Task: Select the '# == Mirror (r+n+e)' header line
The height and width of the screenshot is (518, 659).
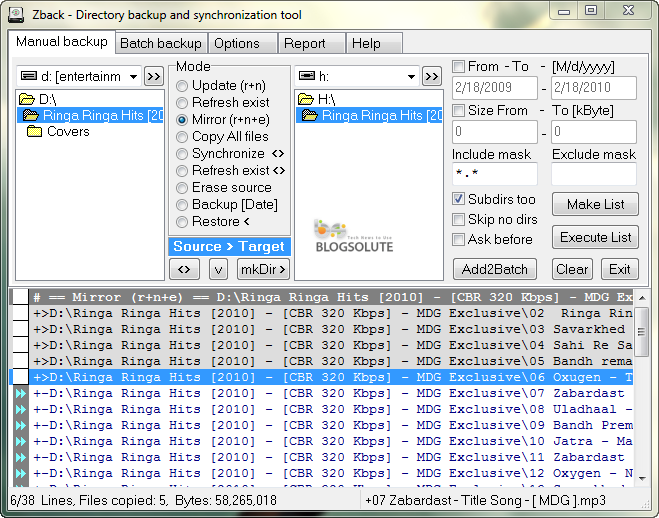Action: (331, 297)
